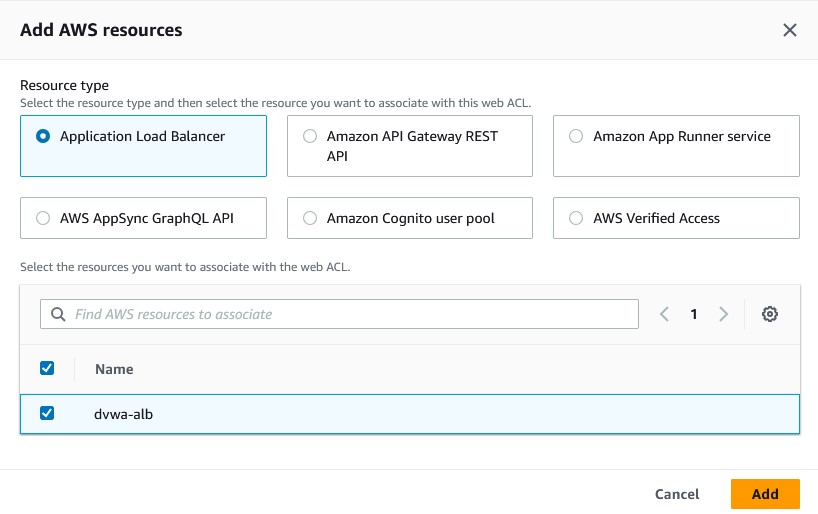Open table preferences gear icon
Viewport: 818px width, 514px height.
point(769,314)
